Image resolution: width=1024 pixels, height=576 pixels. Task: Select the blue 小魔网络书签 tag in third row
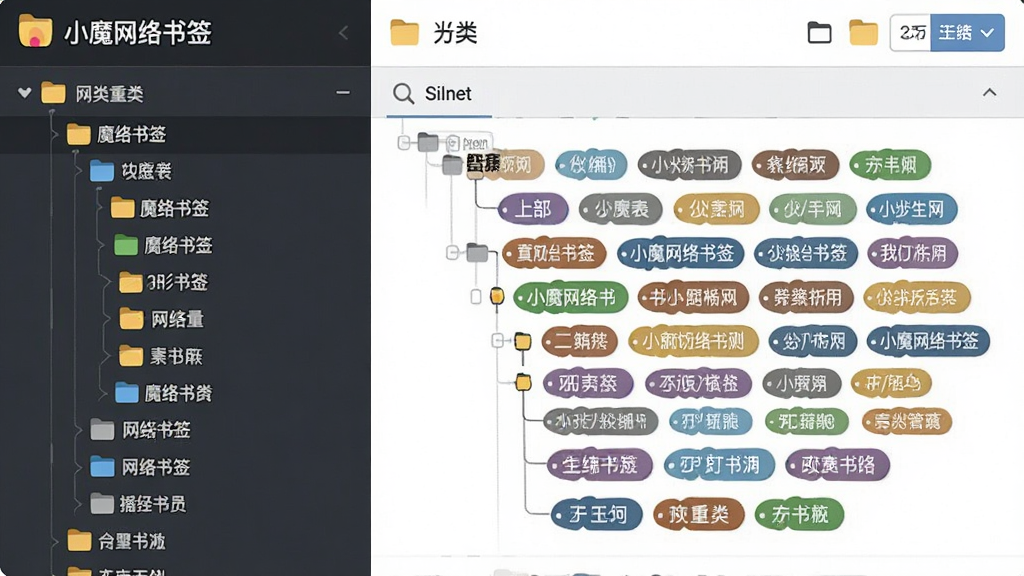(x=680, y=253)
